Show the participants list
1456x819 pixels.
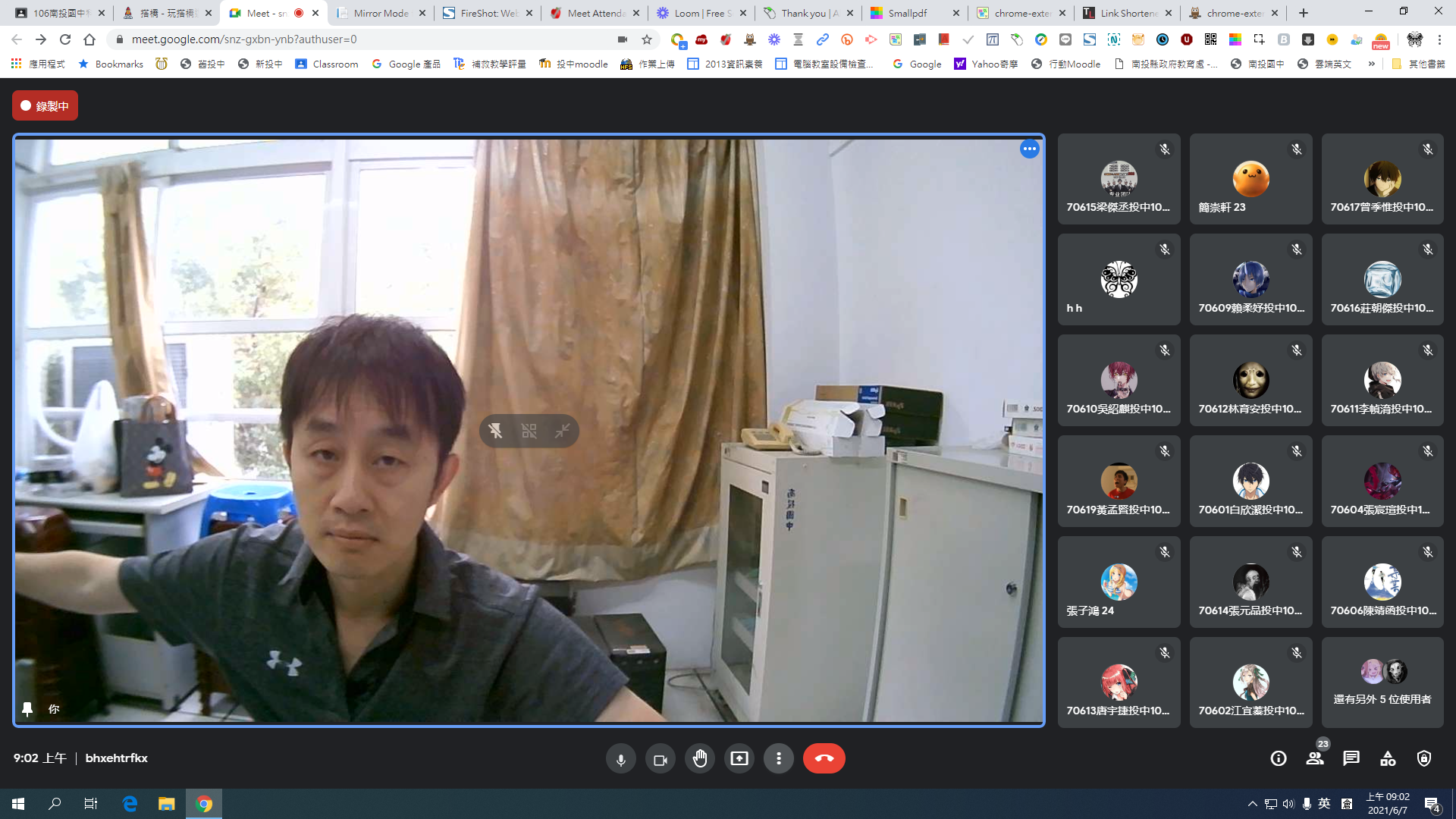pos(1314,758)
